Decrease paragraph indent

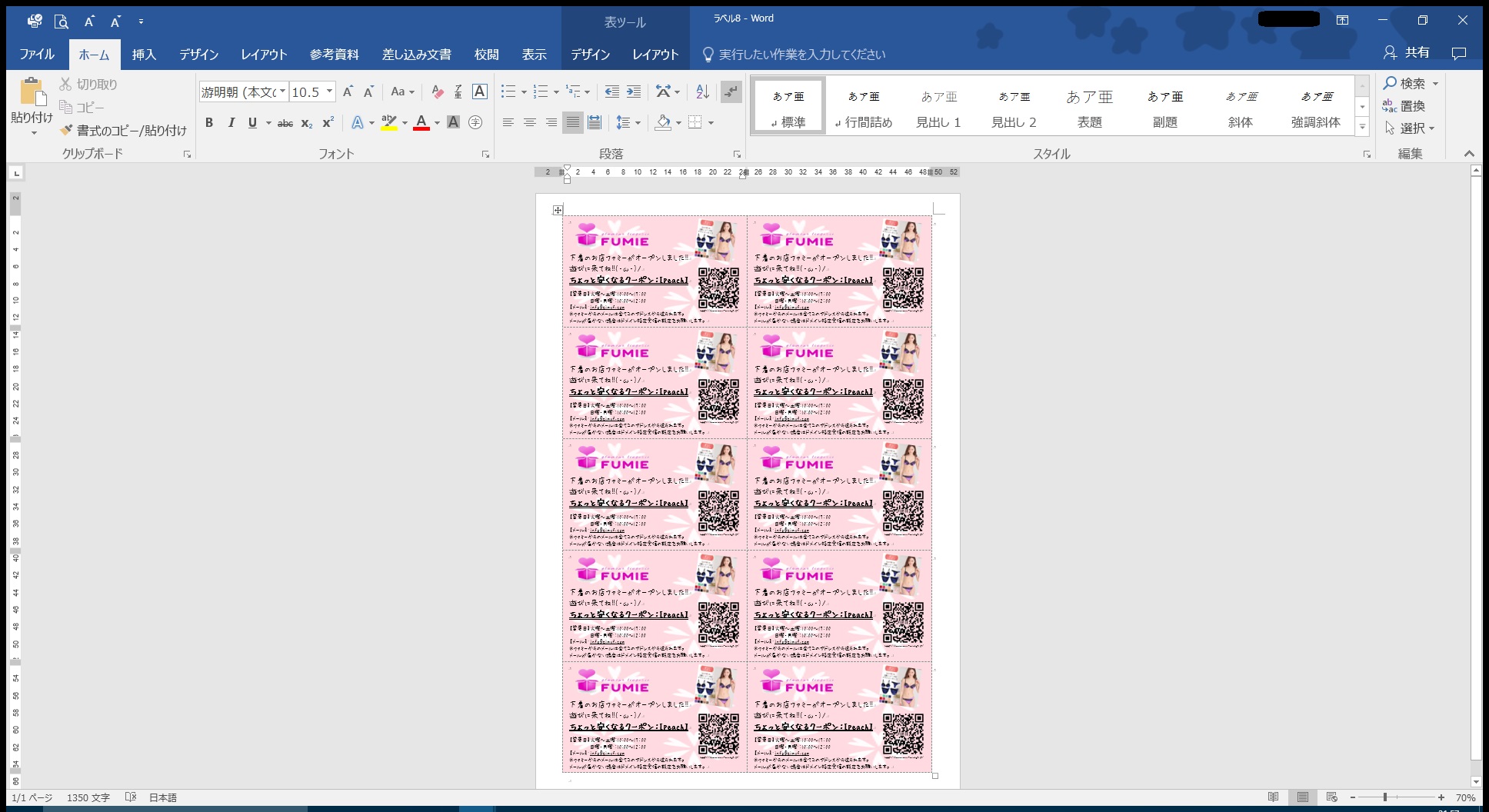(612, 92)
